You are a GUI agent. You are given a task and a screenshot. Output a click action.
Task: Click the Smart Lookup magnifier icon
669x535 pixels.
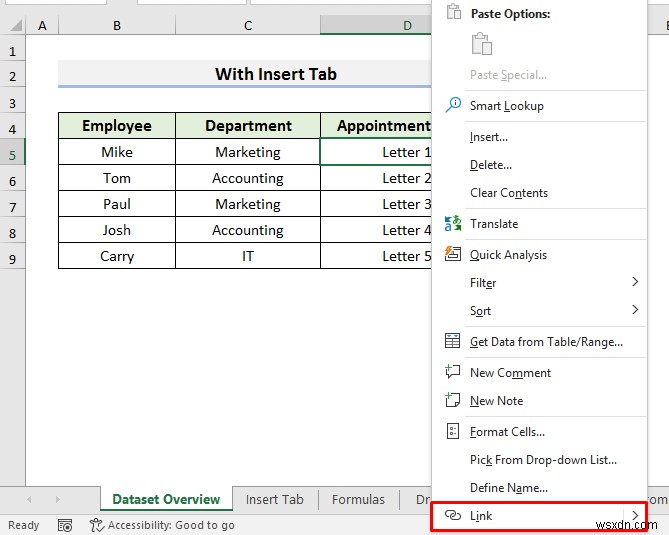pos(453,105)
